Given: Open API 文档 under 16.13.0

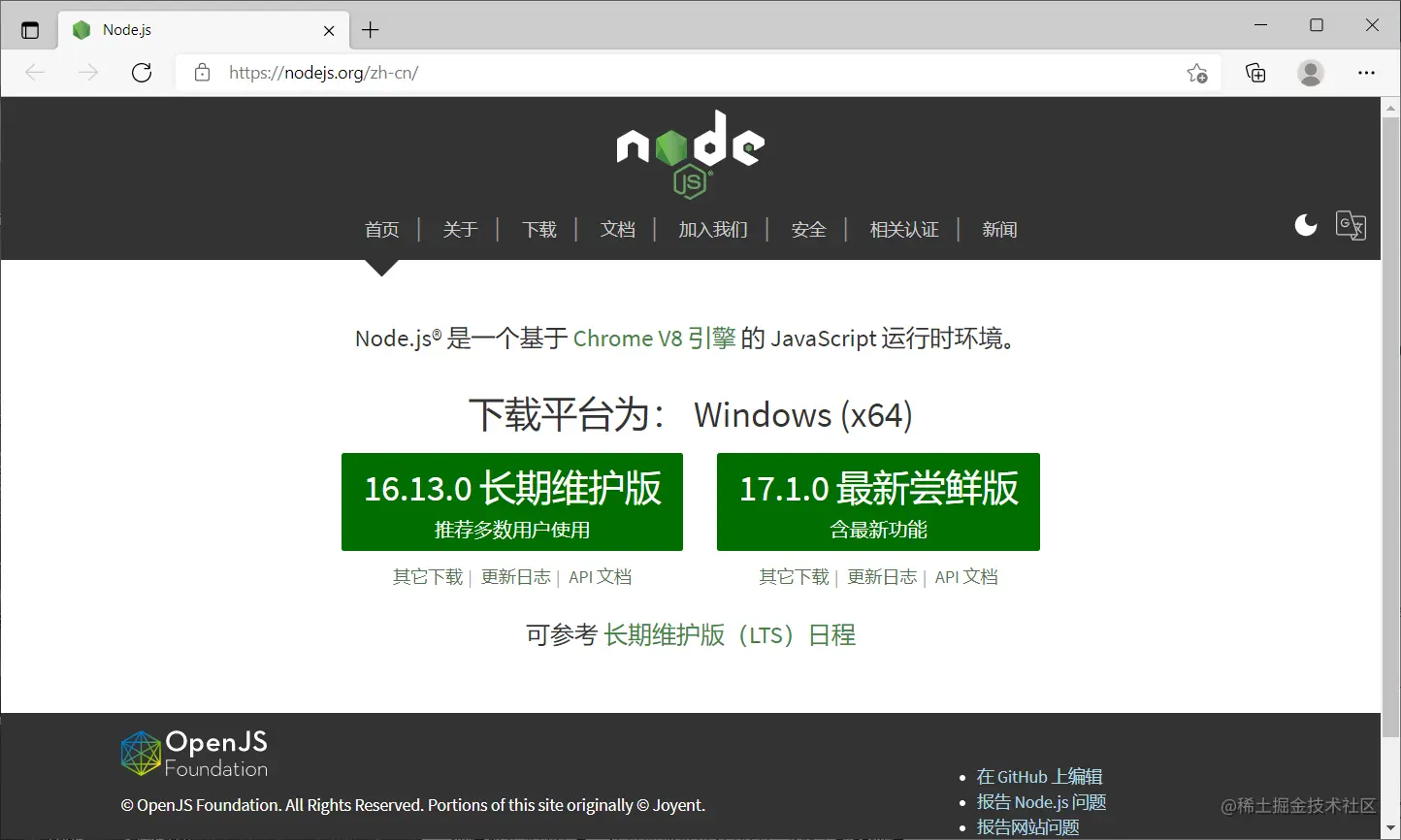Looking at the screenshot, I should coord(600,577).
